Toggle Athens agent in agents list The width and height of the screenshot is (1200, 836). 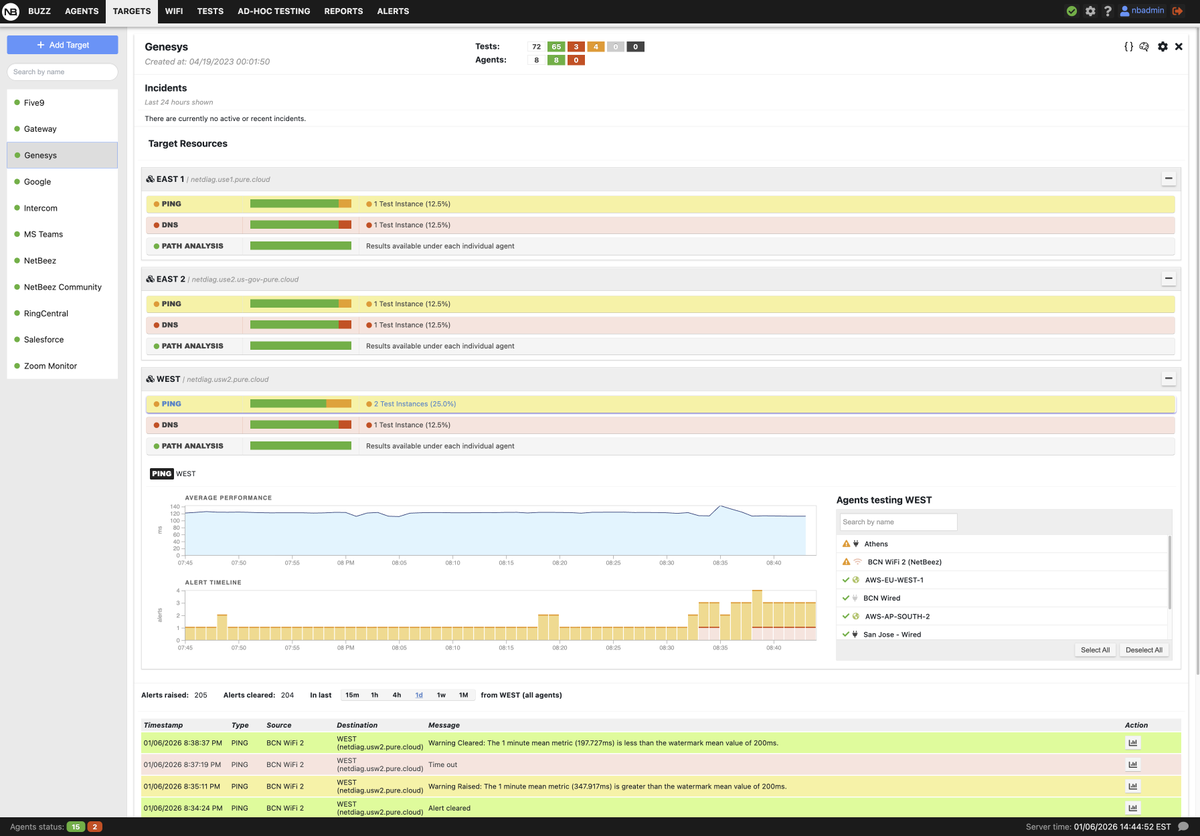1003,544
